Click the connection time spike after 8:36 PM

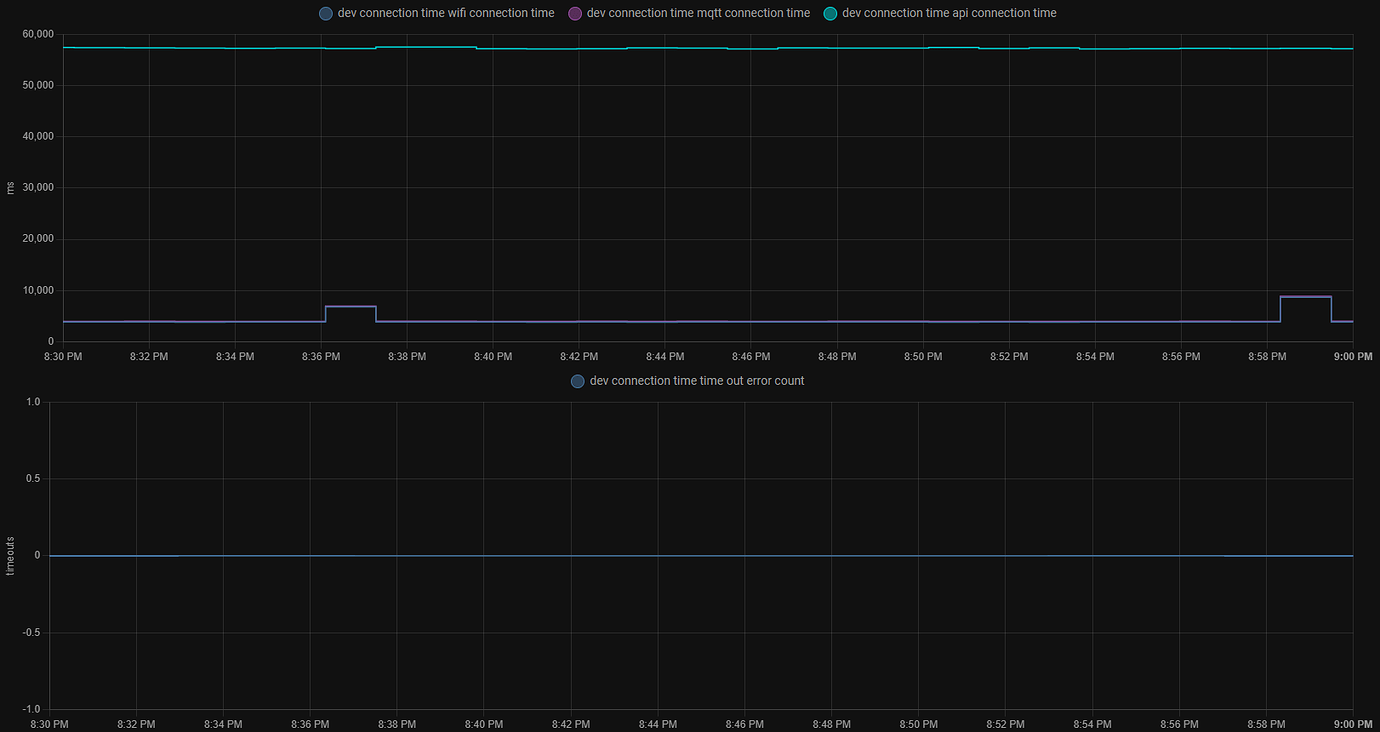point(350,306)
